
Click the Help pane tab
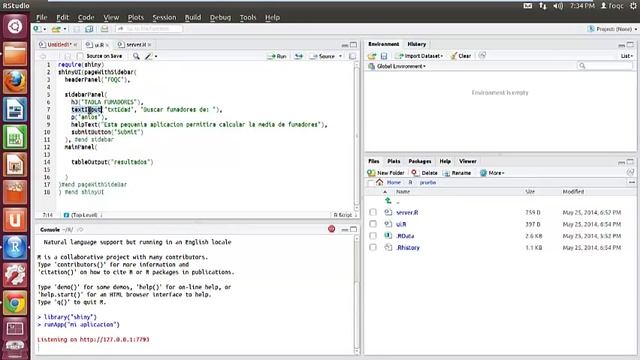click(445, 161)
